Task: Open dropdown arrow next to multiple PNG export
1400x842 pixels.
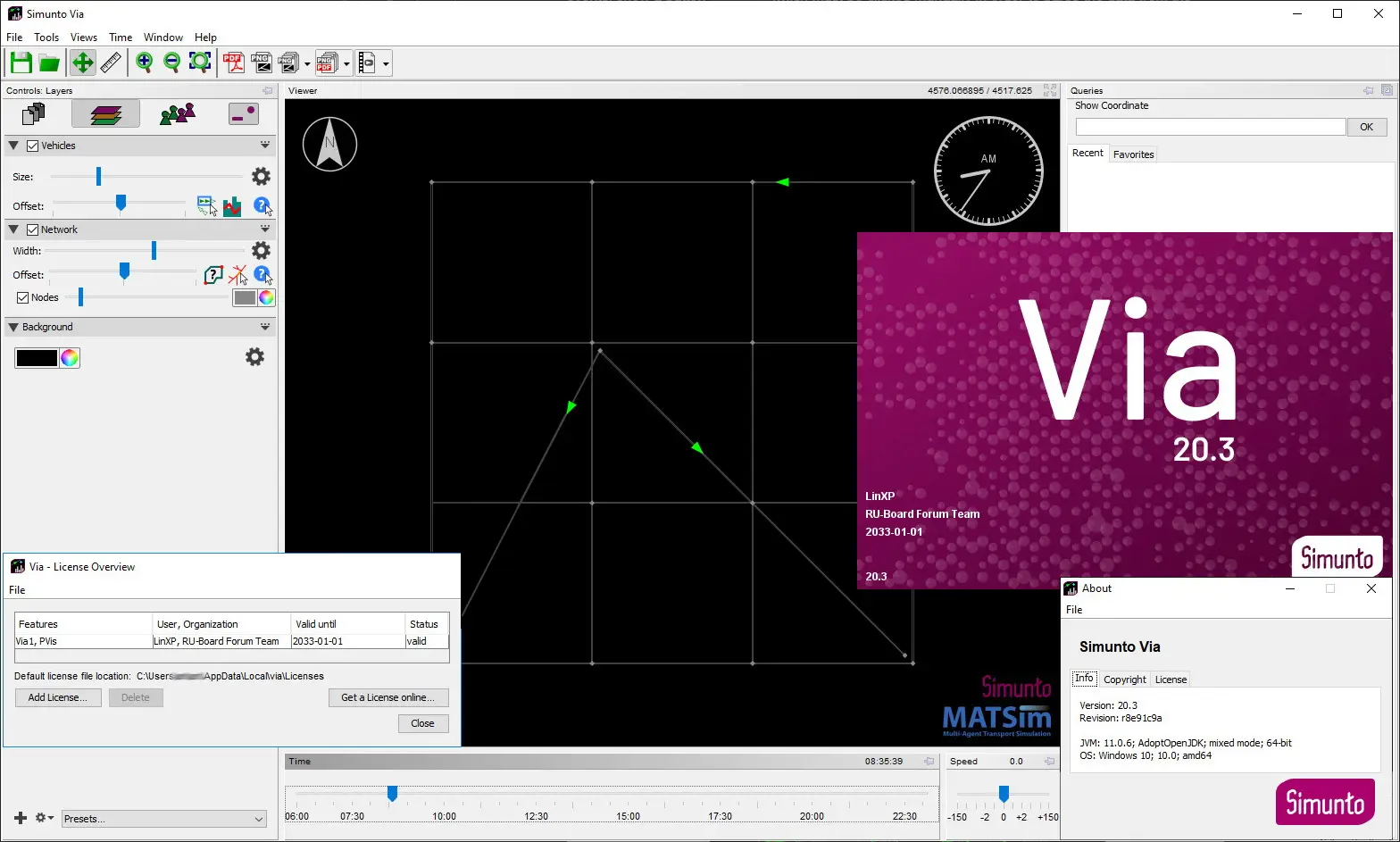Action: tap(307, 63)
